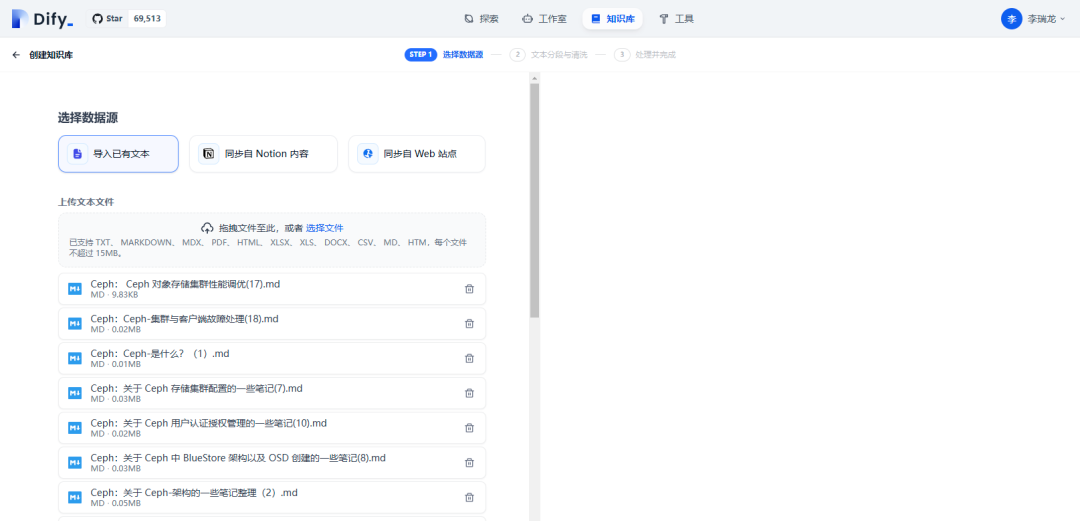1080x521 pixels.
Task: Click MD icon of 用户认证授权管理的一些笔记(10).md
Action: pyautogui.click(x=75, y=427)
